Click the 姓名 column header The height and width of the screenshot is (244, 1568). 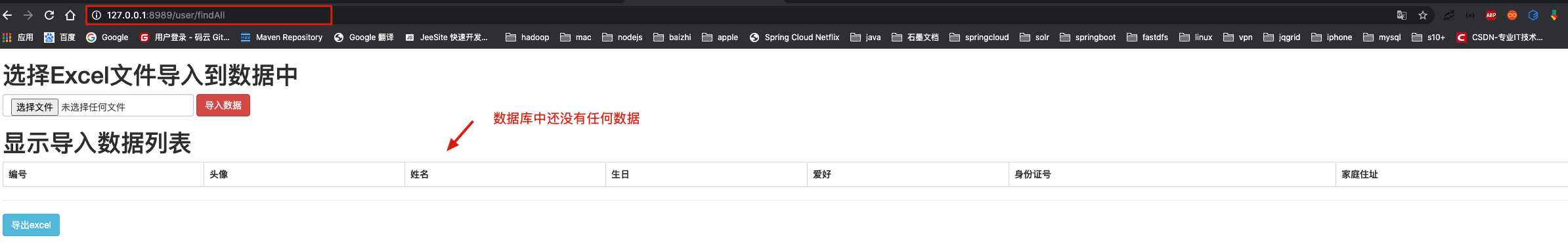(x=420, y=174)
